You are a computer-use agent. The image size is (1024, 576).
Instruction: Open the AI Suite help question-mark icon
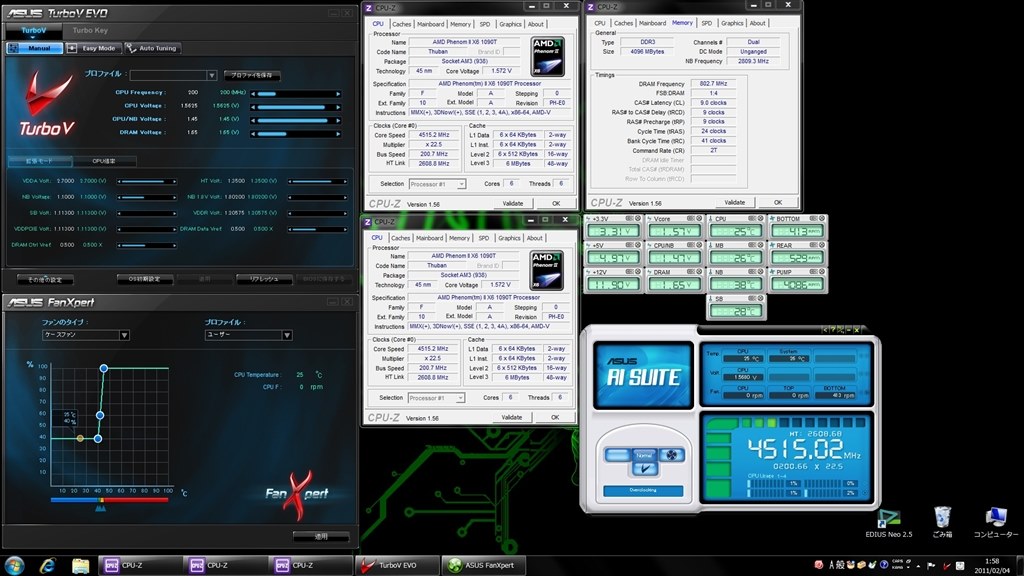[832, 329]
